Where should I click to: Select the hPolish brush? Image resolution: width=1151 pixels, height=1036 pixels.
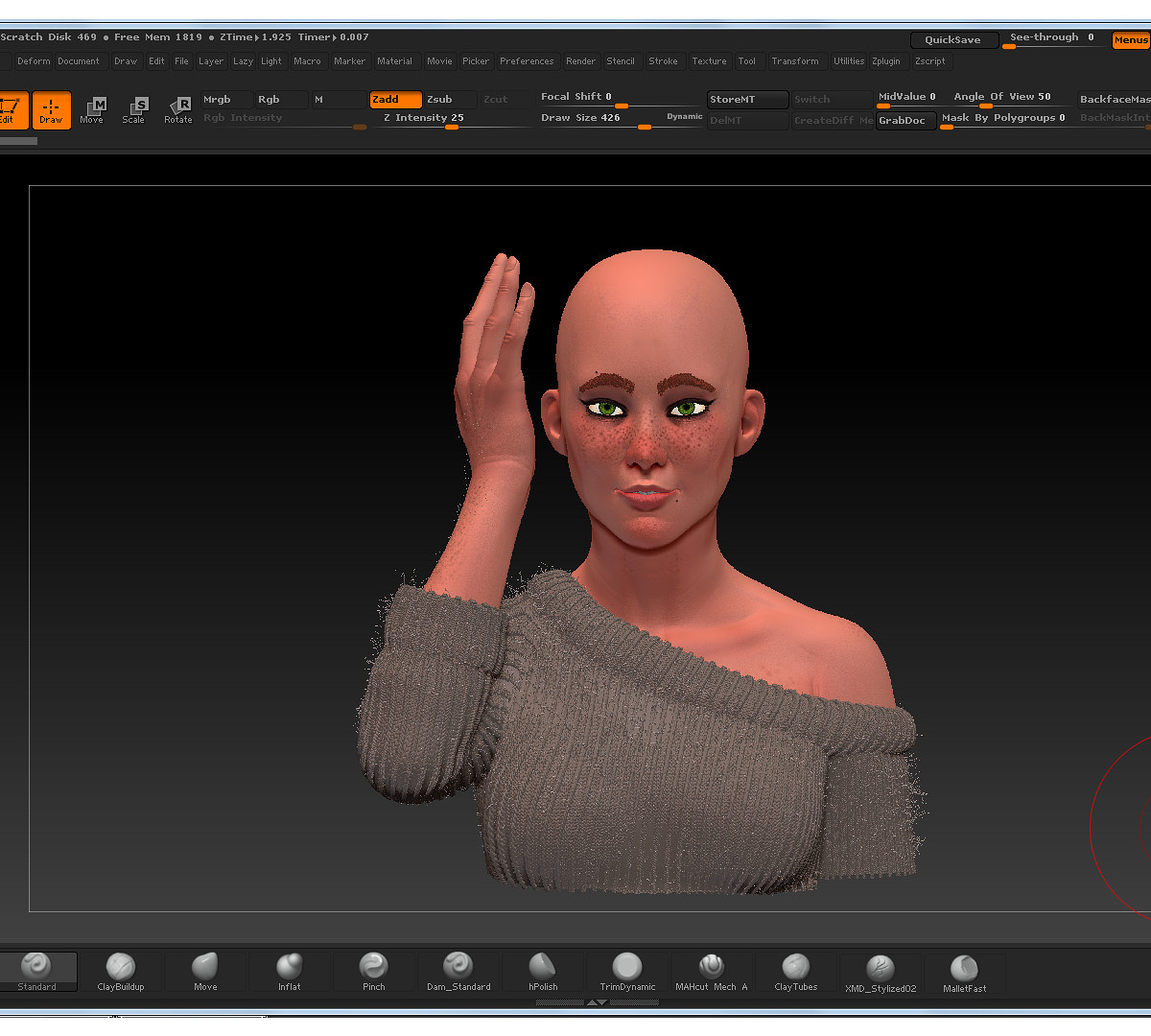543,971
